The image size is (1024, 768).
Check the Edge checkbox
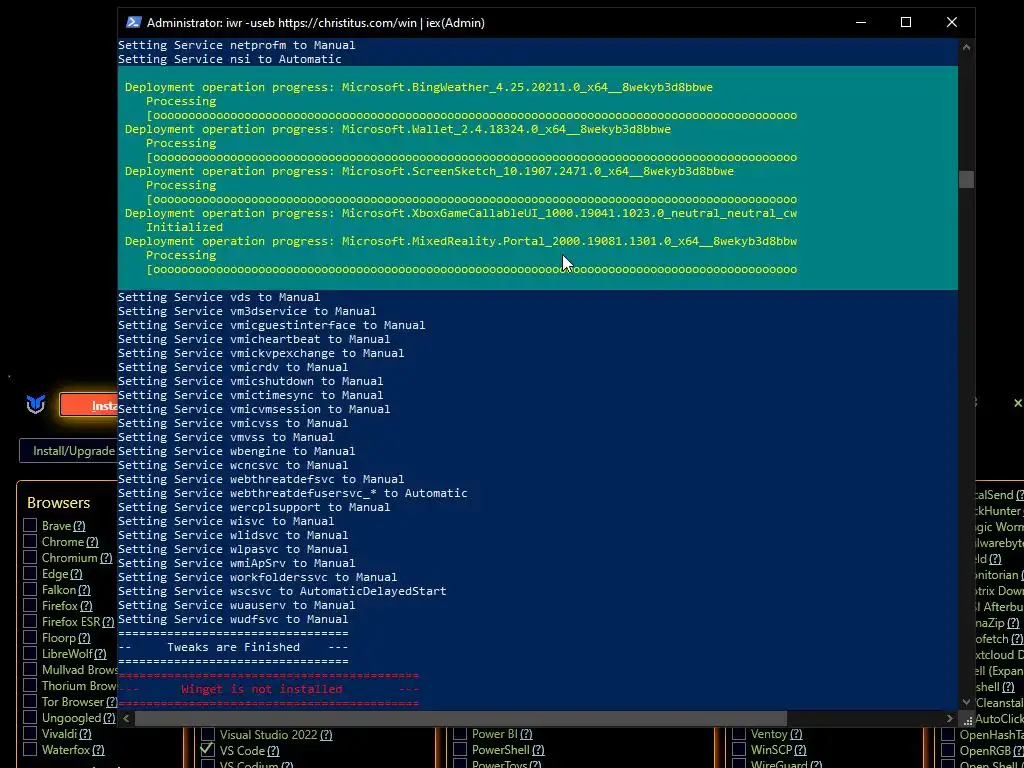pos(30,573)
